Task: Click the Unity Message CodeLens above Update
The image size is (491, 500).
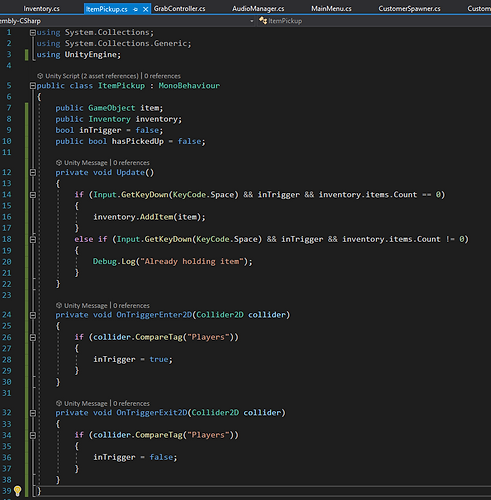Action: (x=86, y=163)
